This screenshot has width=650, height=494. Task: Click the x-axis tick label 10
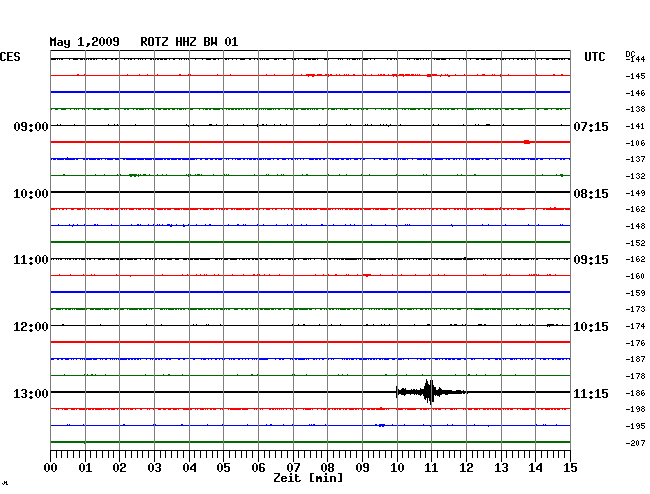(397, 468)
